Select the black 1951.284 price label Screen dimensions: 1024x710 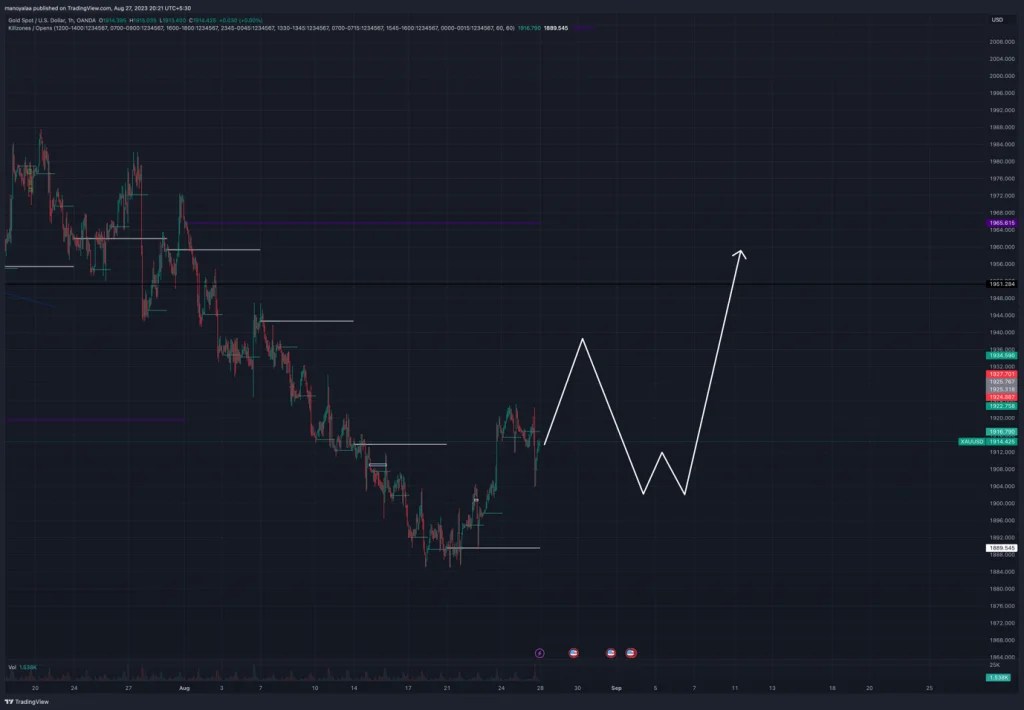1002,284
